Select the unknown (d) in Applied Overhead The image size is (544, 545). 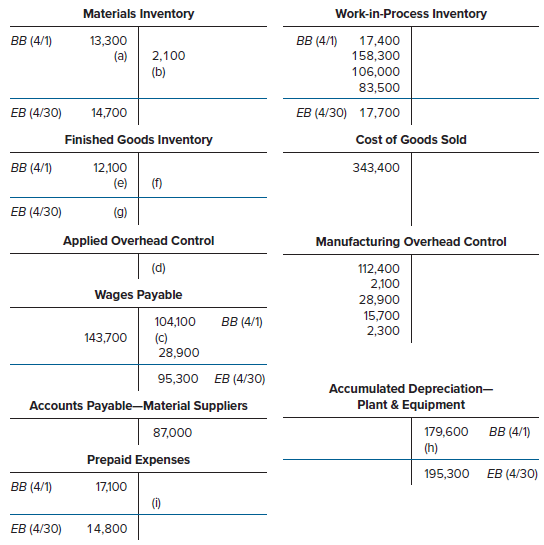click(x=159, y=268)
